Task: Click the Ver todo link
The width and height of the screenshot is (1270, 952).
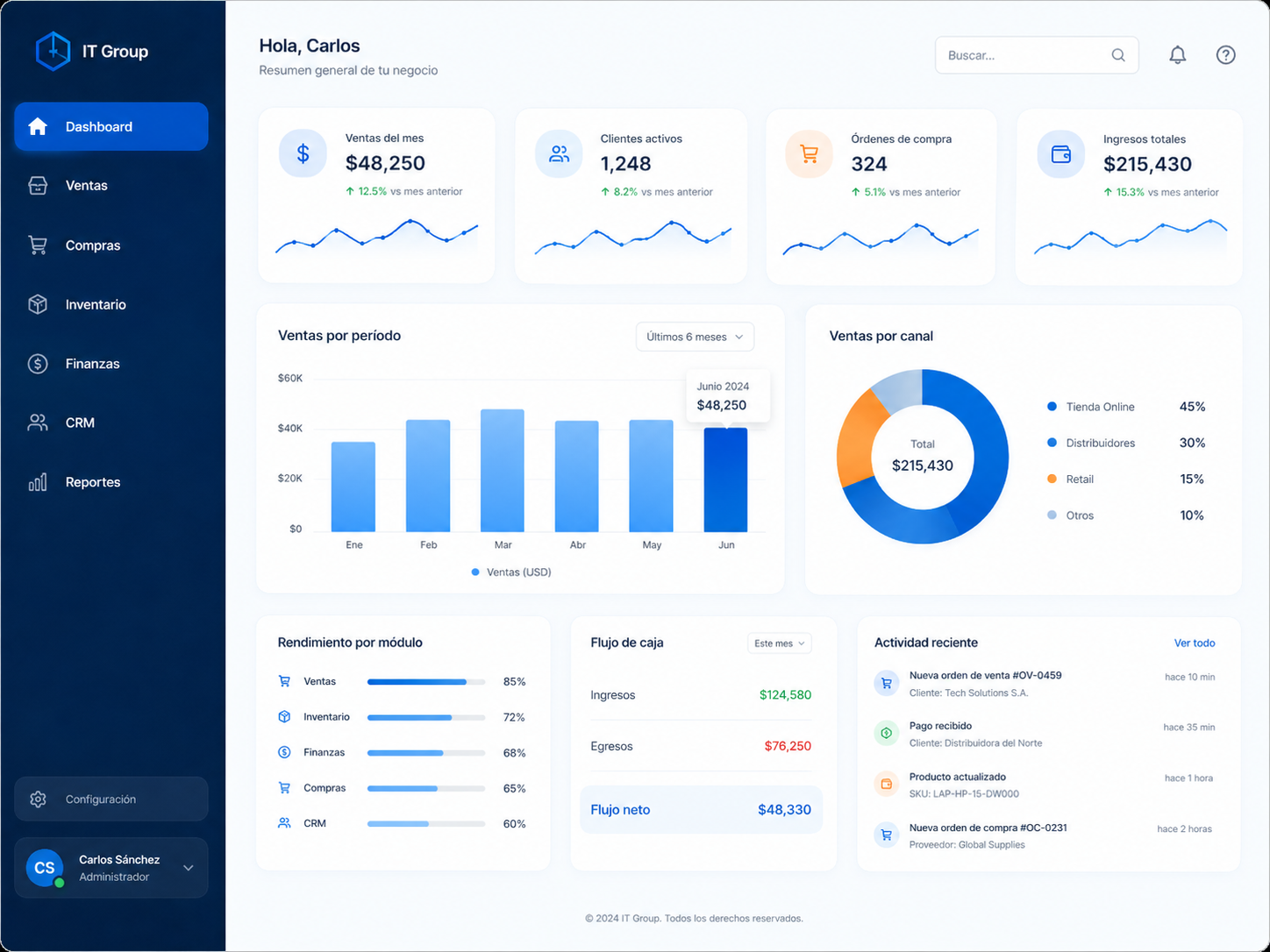Action: point(1195,643)
